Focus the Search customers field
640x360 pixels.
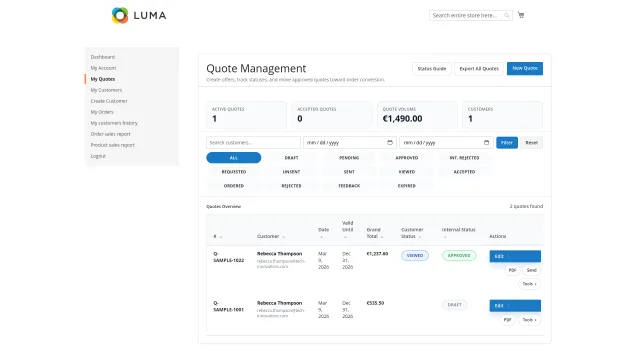pyautogui.click(x=253, y=142)
